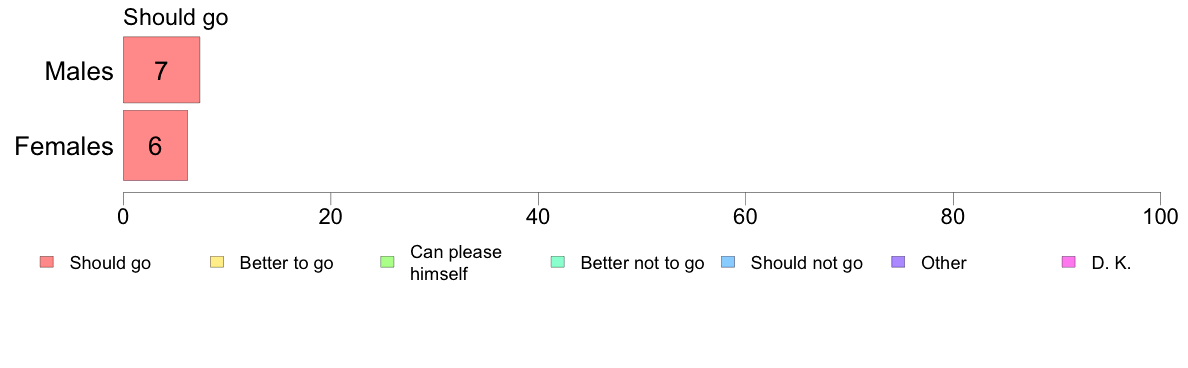The width and height of the screenshot is (1188, 368).
Task: Click the Better to go legend text
Action: click(x=286, y=264)
